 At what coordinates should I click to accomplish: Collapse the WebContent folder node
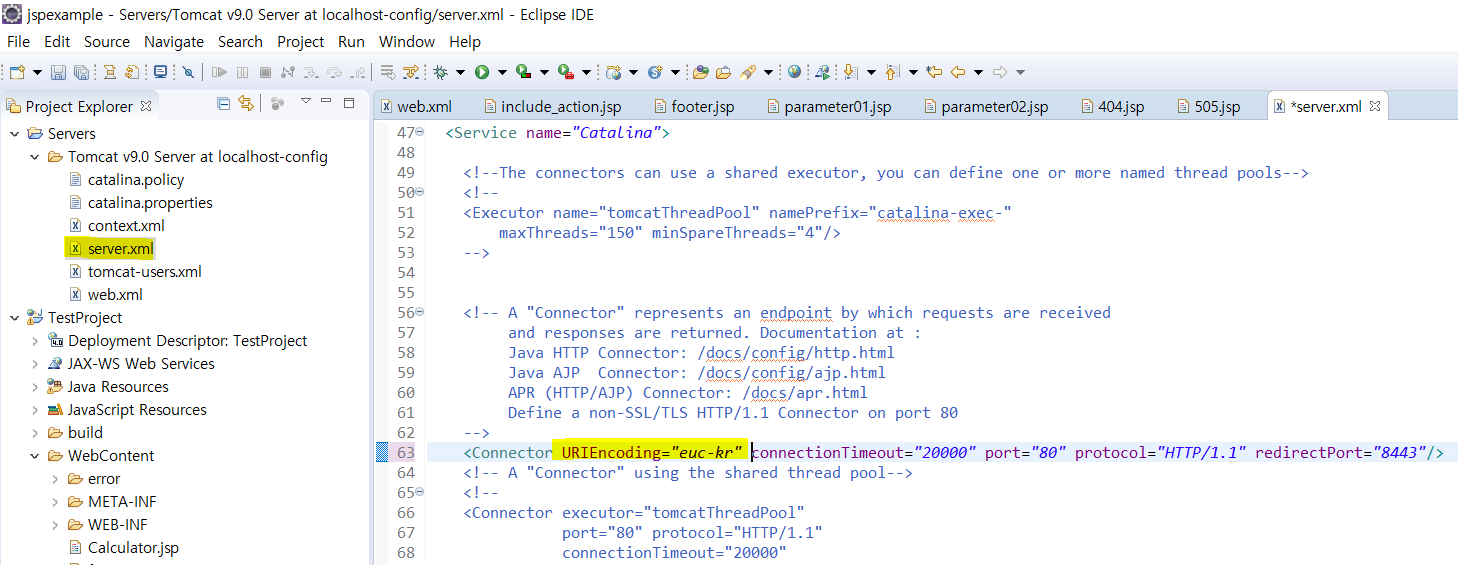pyautogui.click(x=34, y=455)
